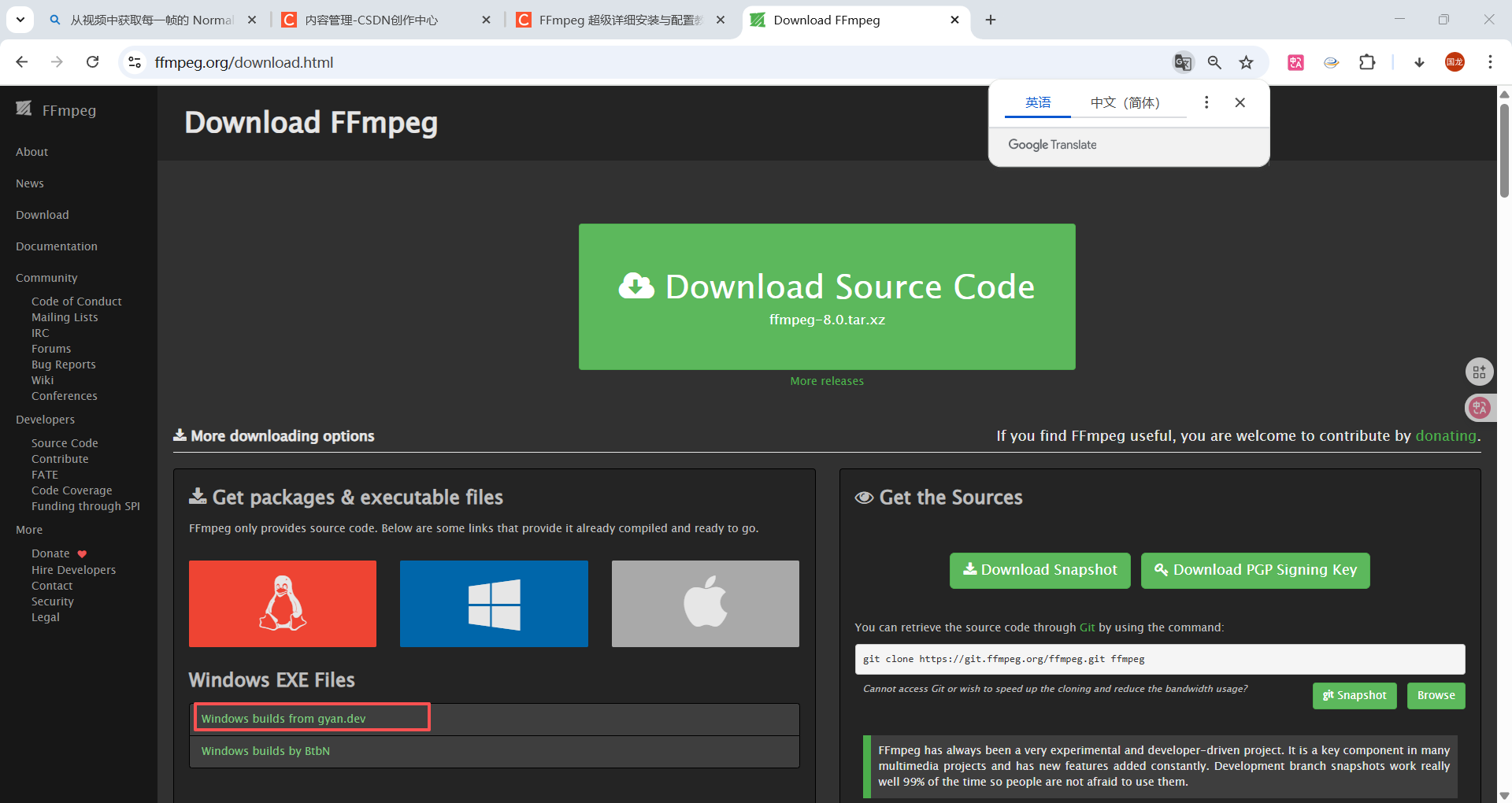Viewport: 1512px width, 803px height.
Task: Click the Download Source Code button
Action: 827,297
